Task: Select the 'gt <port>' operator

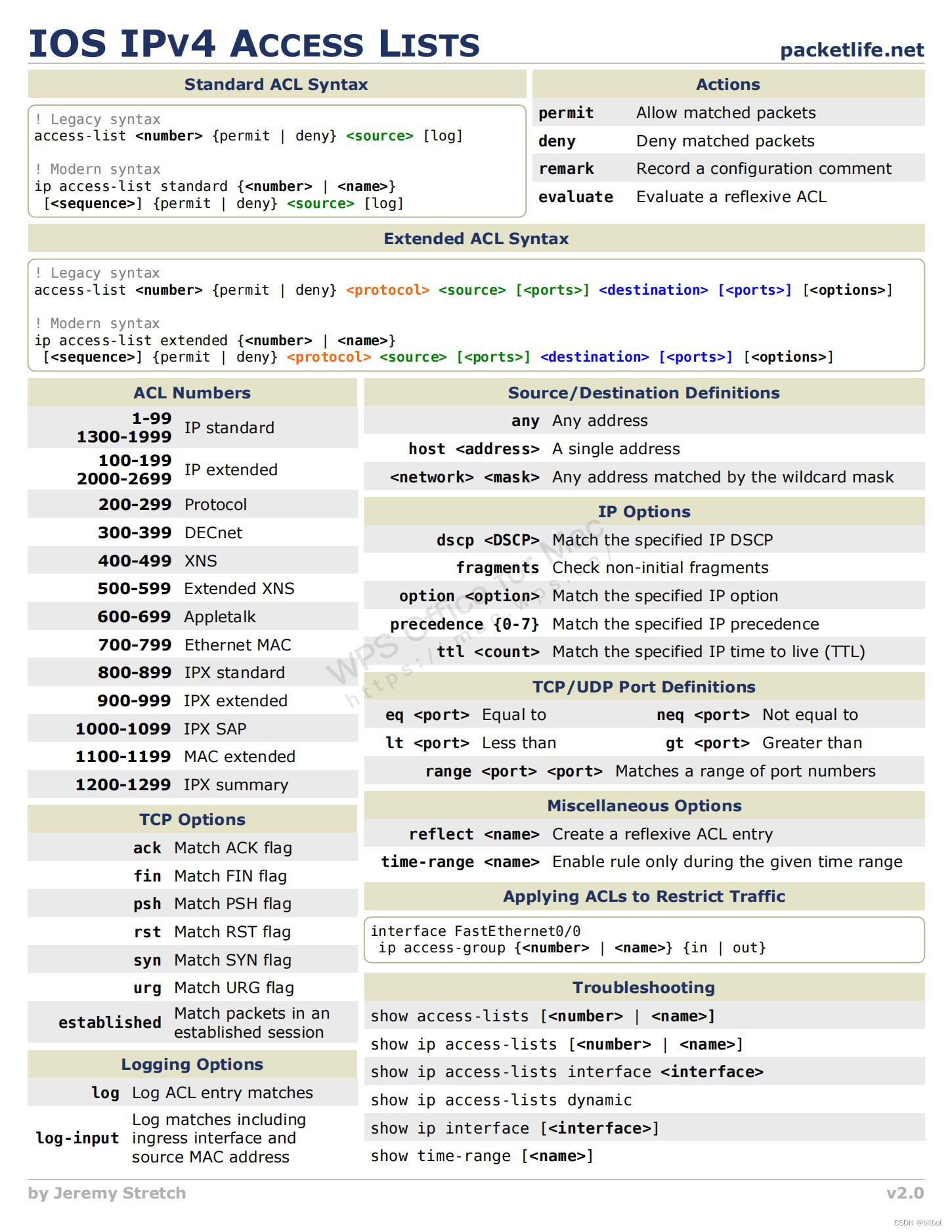Action: (x=708, y=743)
